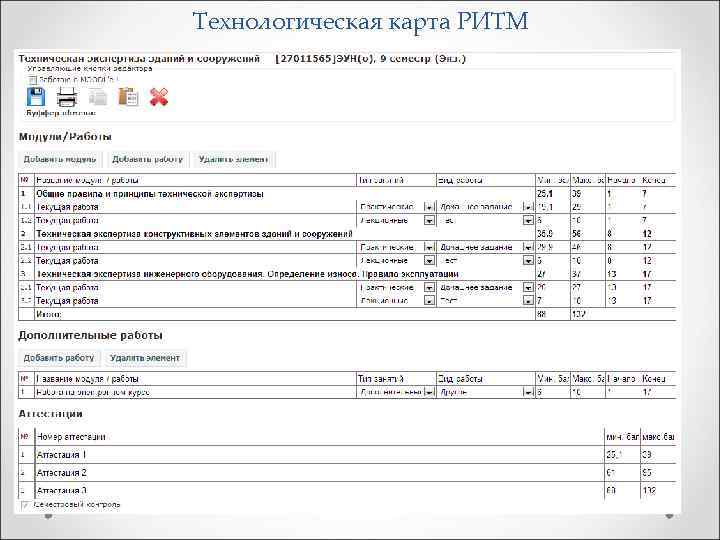Open Вид работы dropdown in row 3.1
Viewport: 720px width, 540px height.
point(528,287)
